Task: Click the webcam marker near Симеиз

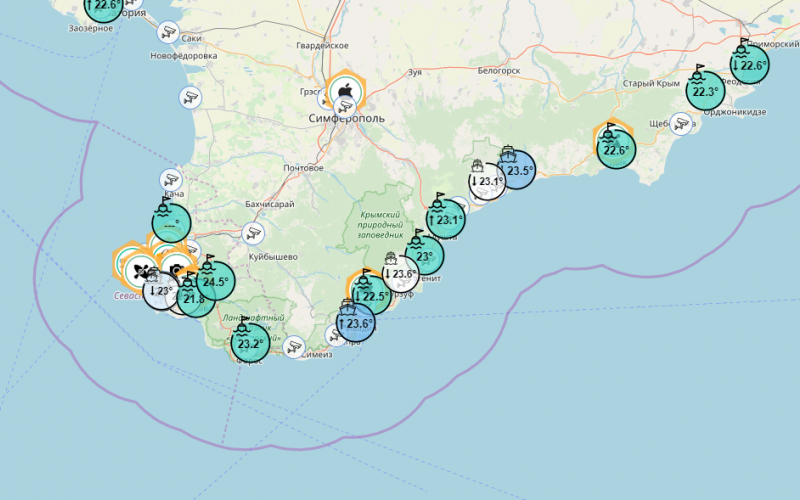Action: tap(293, 347)
